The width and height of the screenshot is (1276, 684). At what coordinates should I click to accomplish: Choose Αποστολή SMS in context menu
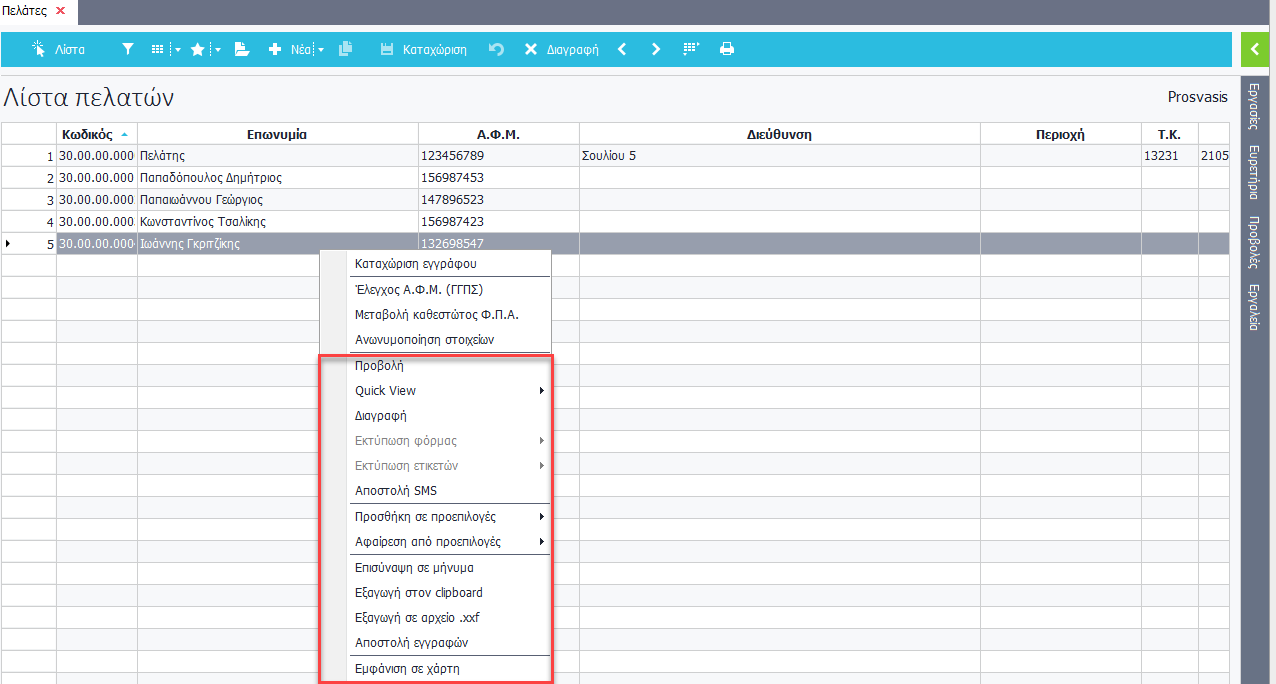coord(396,491)
